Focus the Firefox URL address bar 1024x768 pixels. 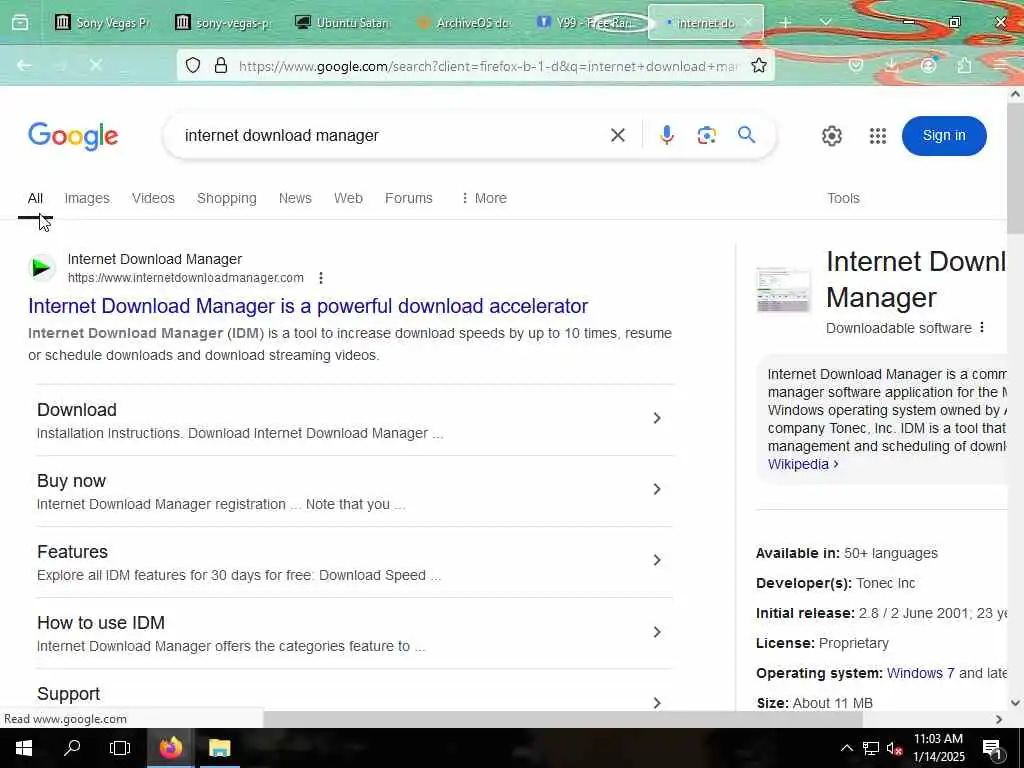pos(488,66)
